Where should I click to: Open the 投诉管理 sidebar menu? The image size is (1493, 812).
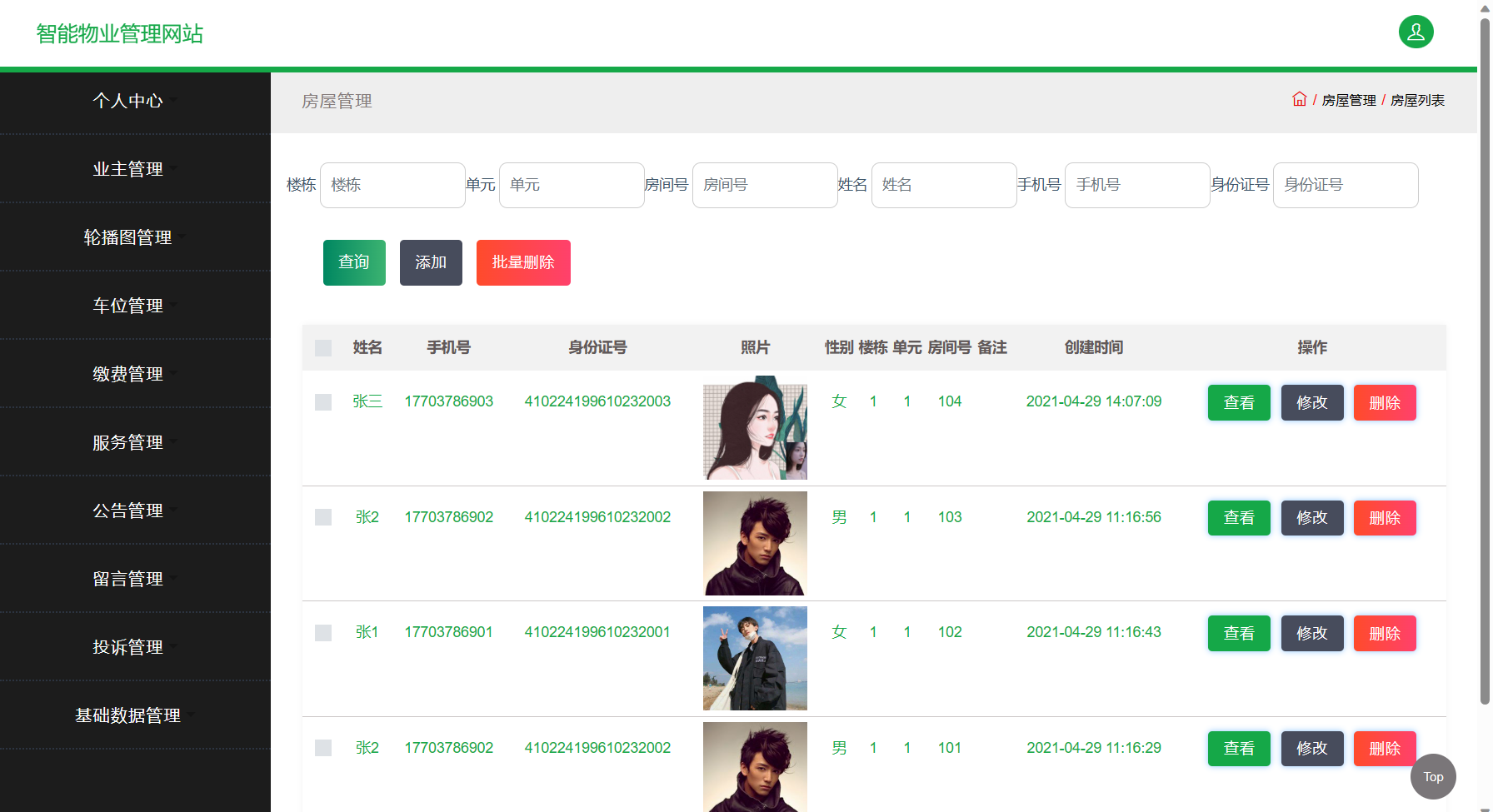(x=135, y=647)
